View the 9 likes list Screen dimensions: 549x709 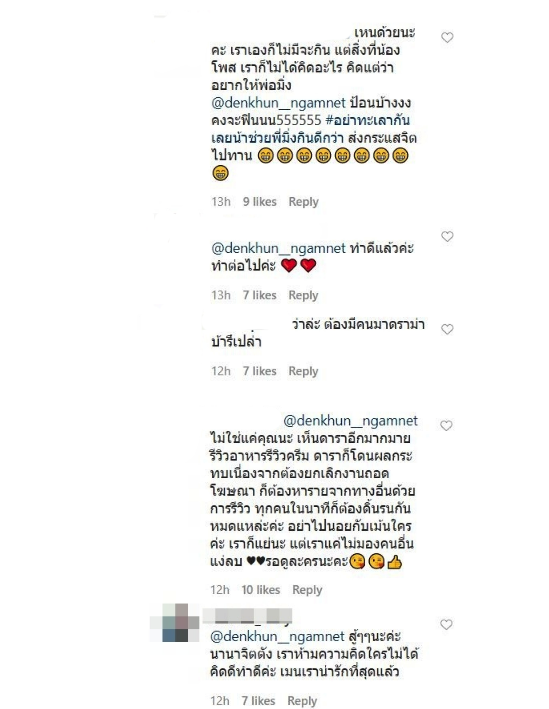coord(260,202)
